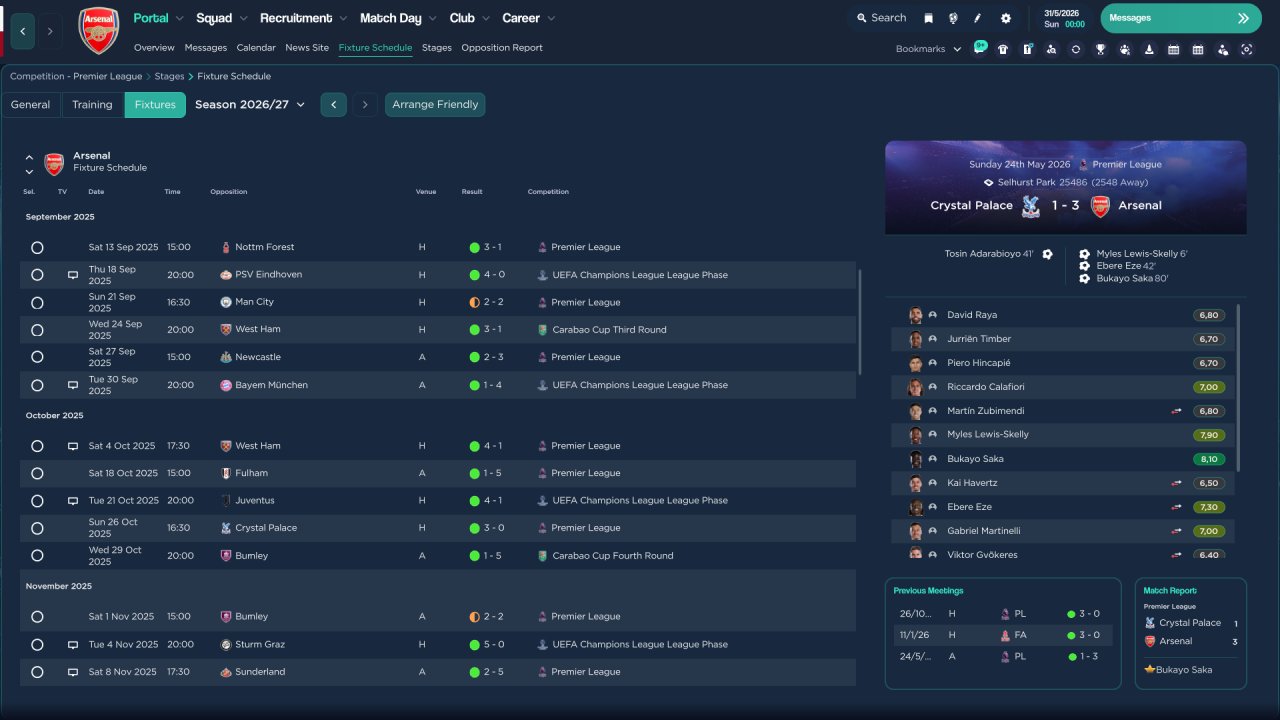Click the Juventus club badge
The height and width of the screenshot is (720, 1280).
coord(226,500)
